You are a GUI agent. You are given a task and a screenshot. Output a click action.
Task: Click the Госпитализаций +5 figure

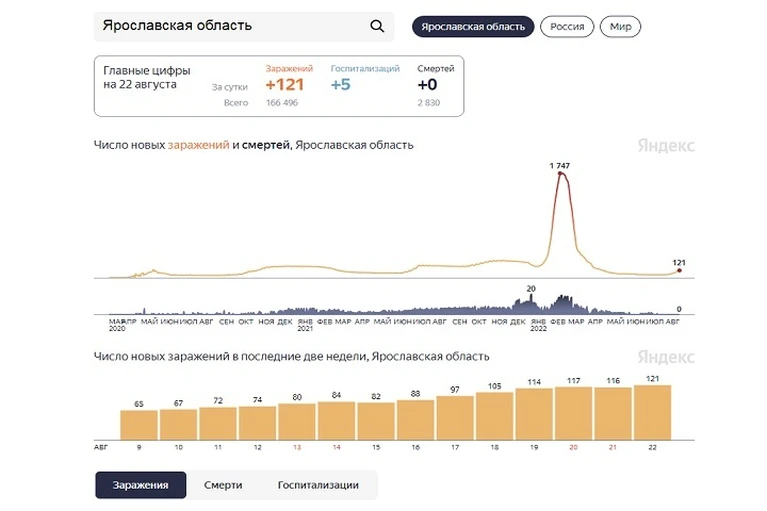click(340, 85)
